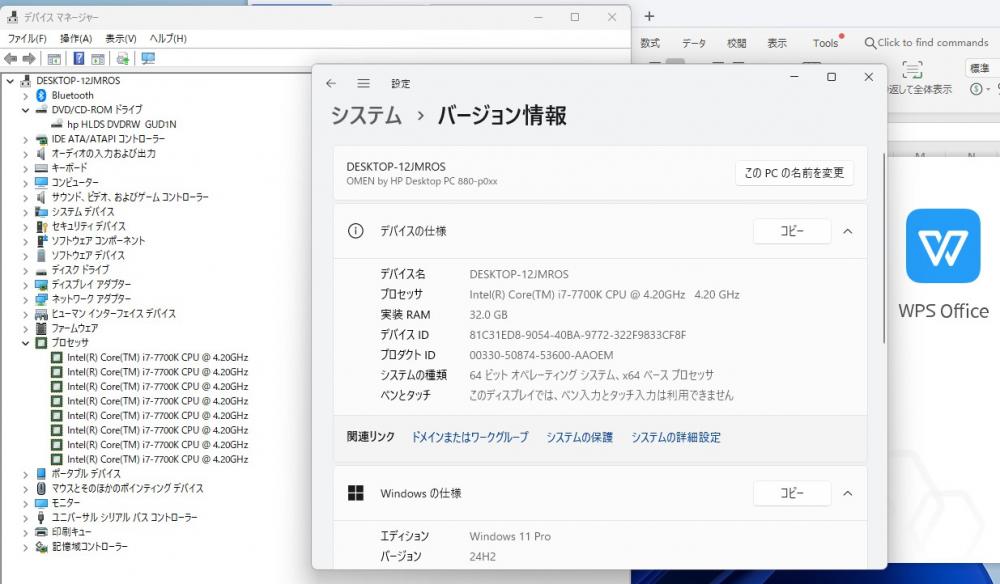The width and height of the screenshot is (1000, 584).
Task: Open the Tools tab in WPS
Action: tap(825, 43)
